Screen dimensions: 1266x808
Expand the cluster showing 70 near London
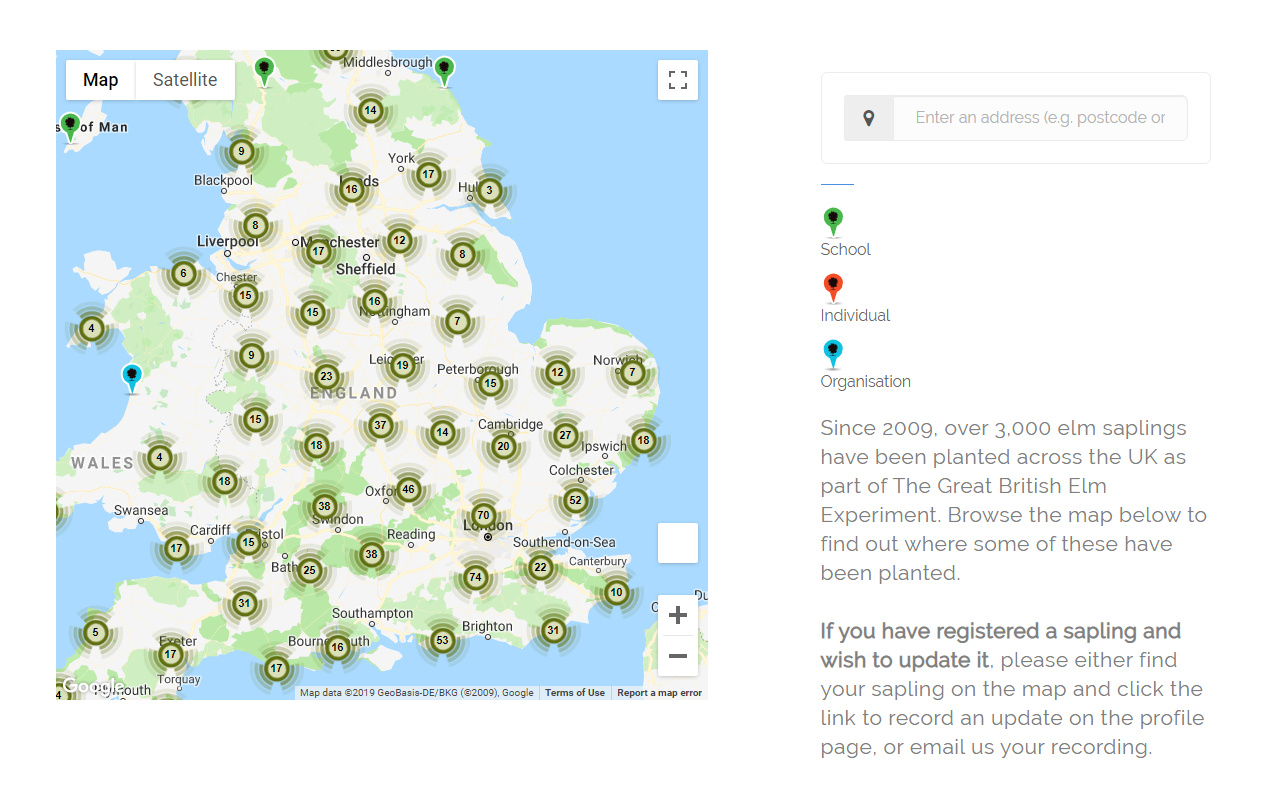click(483, 515)
